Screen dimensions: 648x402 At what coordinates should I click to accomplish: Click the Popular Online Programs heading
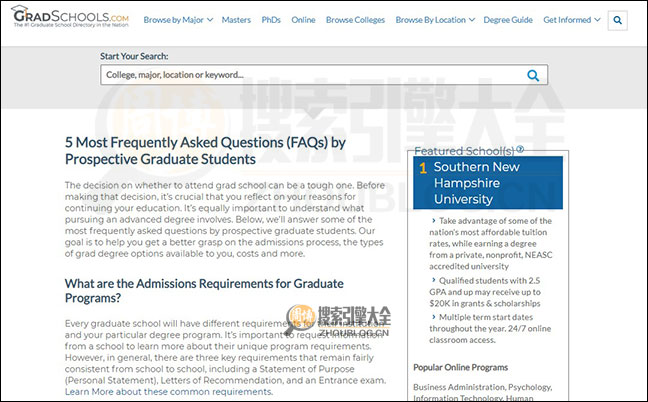click(460, 367)
